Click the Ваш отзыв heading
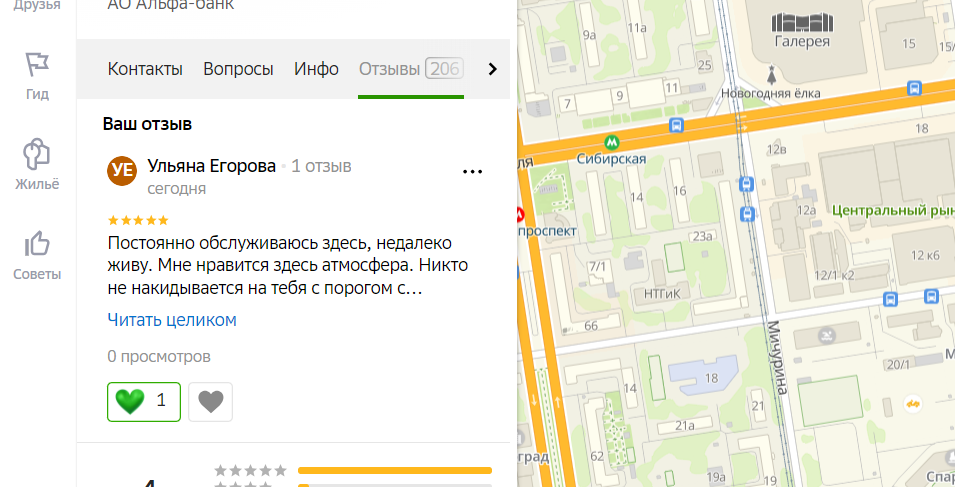Screen dimensions: 955x487 (x=147, y=124)
